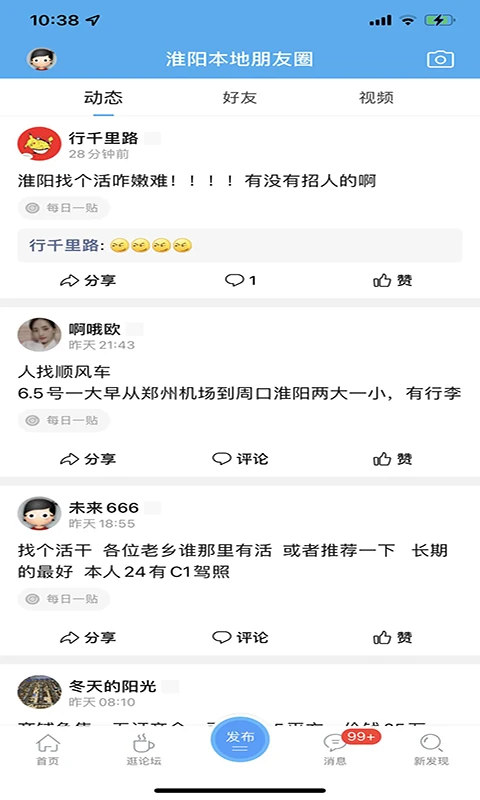Select the 动态 tab
Screen dimensions: 480x800
(104, 97)
